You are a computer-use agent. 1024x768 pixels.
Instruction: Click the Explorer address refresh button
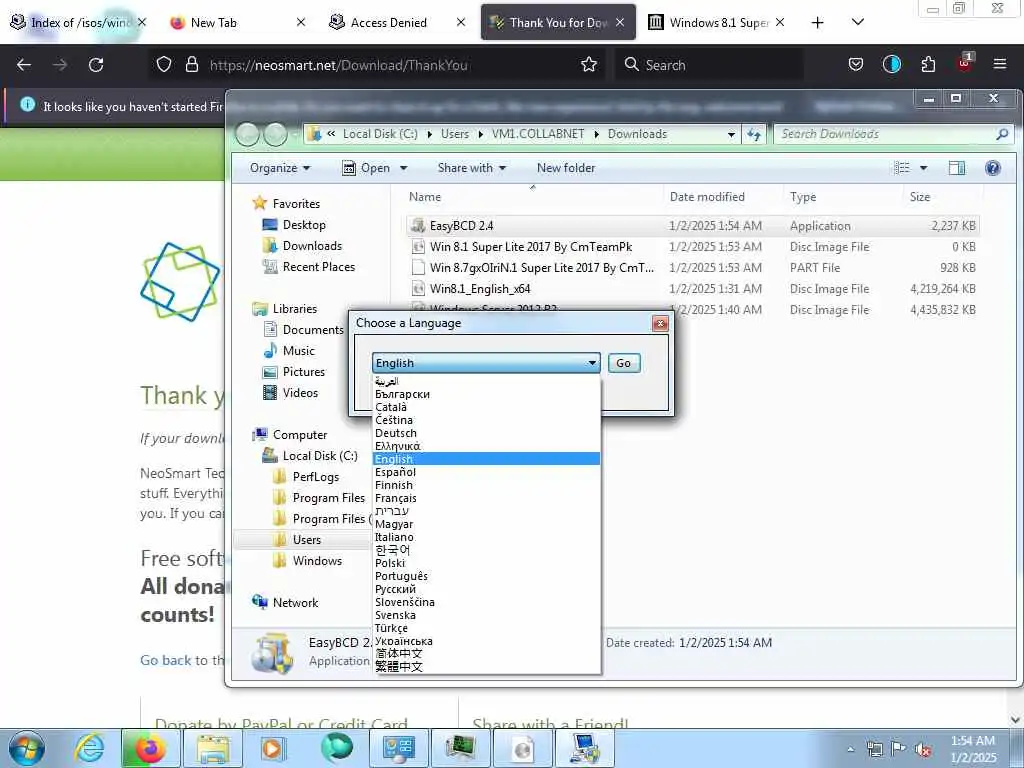(x=754, y=134)
